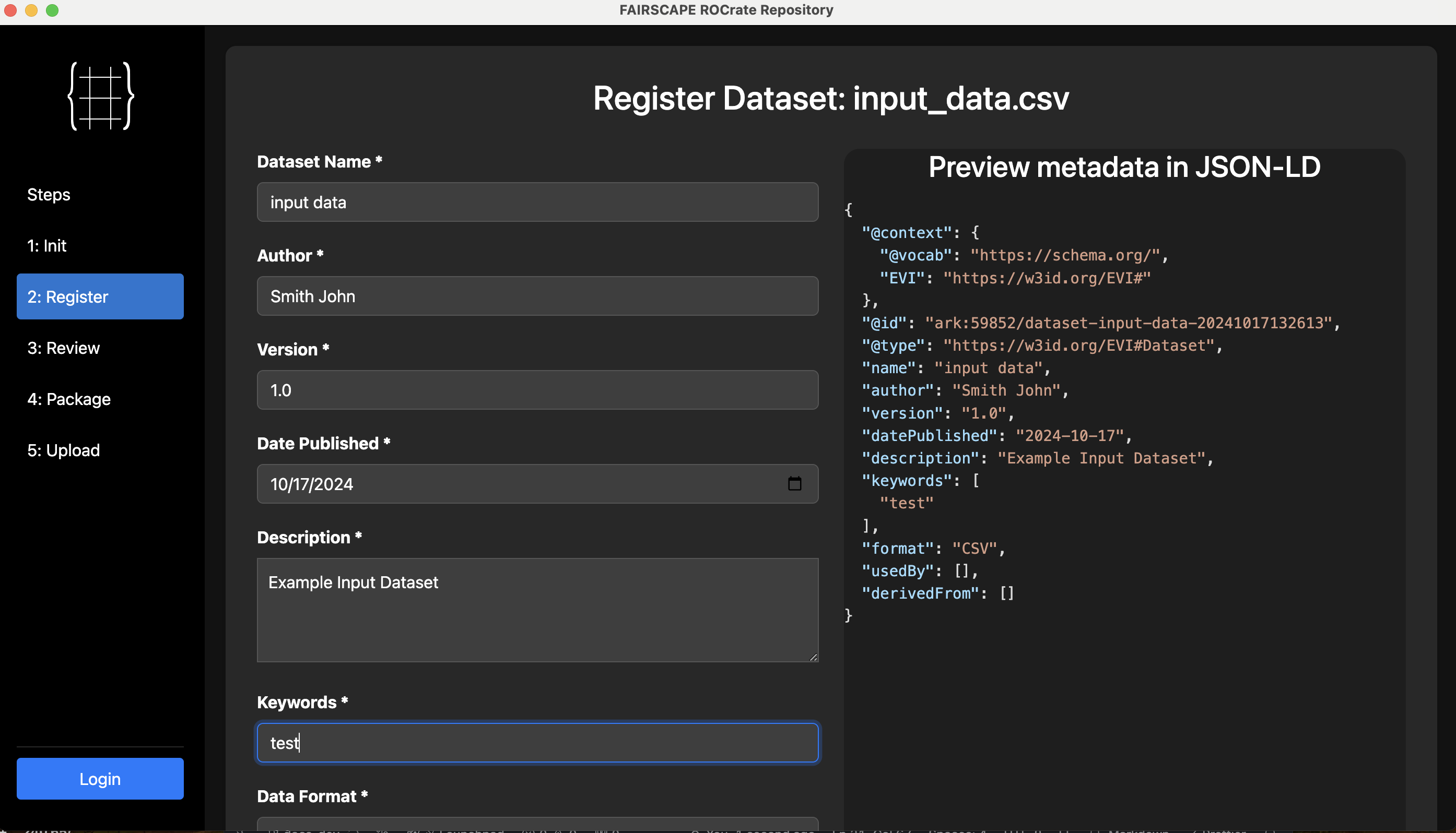Click the FAIRSCAPE grid logo icon
This screenshot has height=833, width=1456.
pyautogui.click(x=101, y=96)
